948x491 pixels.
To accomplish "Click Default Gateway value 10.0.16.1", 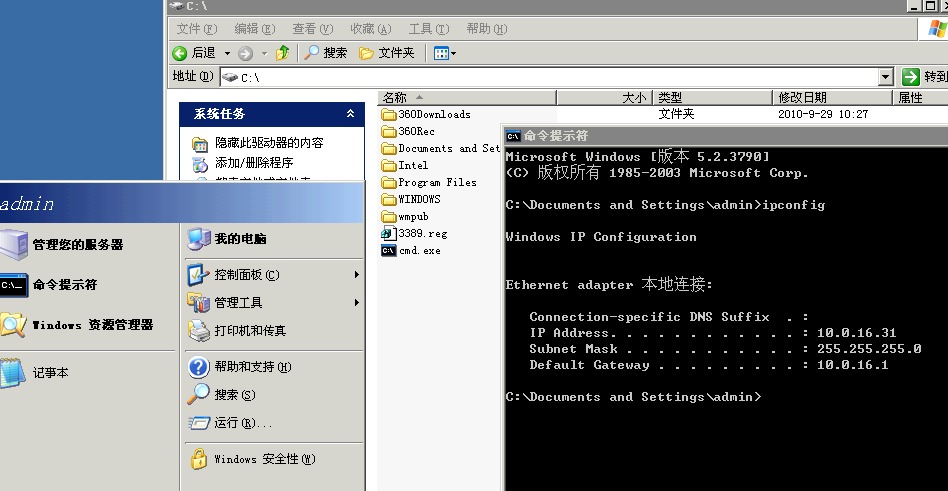I will coord(852,365).
